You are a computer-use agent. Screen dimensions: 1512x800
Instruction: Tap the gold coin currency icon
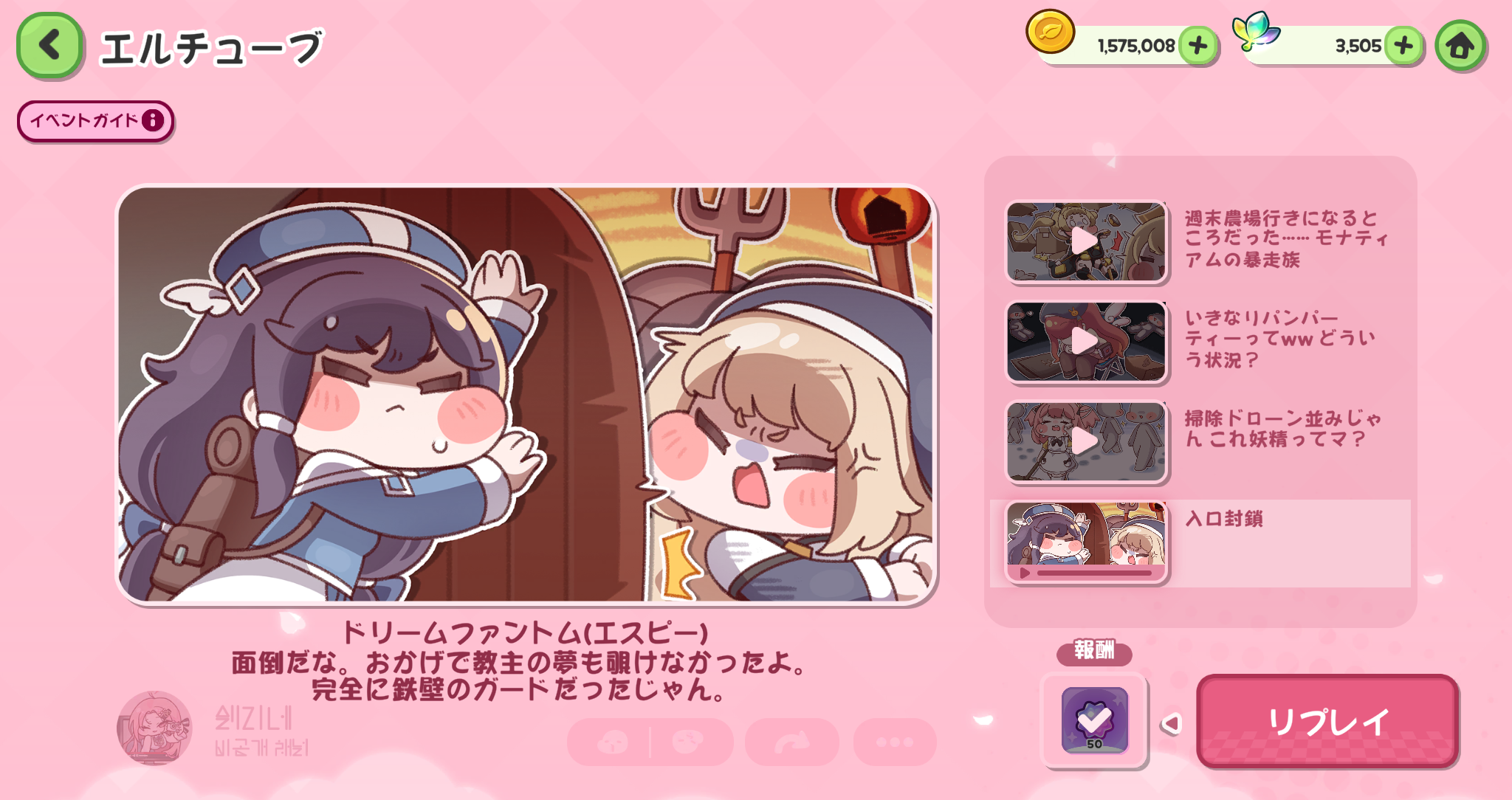1051,32
